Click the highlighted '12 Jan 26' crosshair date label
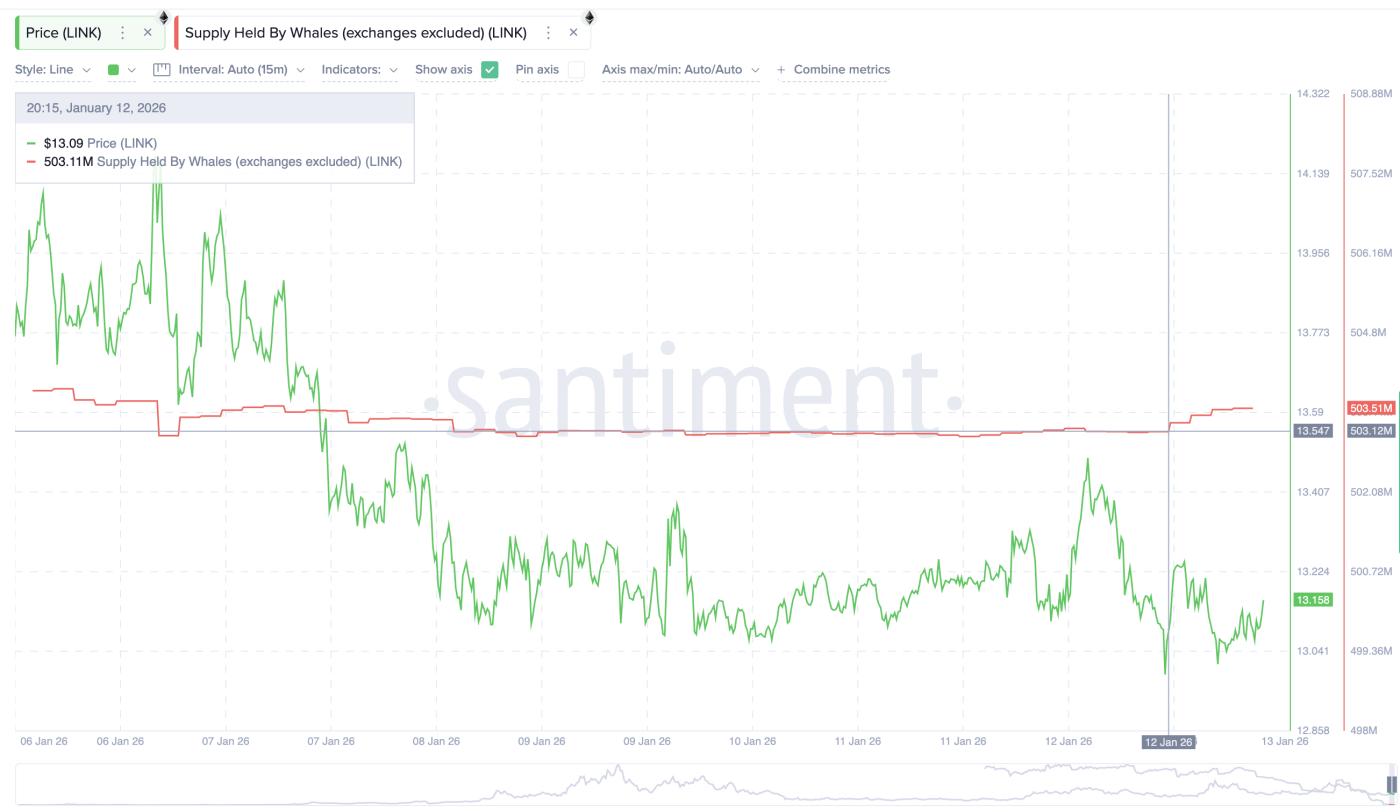 [x=1168, y=742]
